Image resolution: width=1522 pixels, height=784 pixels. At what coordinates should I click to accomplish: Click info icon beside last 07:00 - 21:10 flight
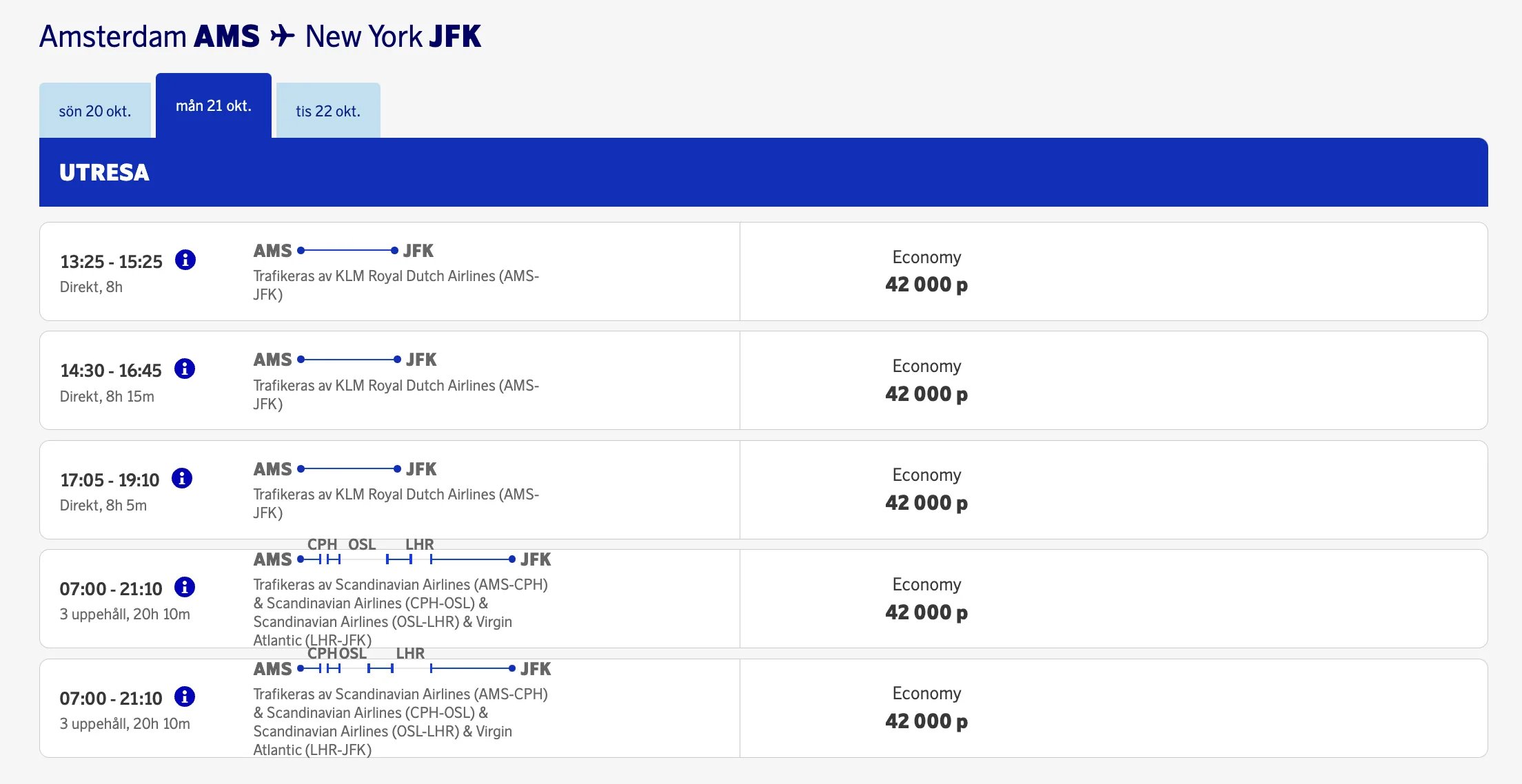tap(185, 697)
